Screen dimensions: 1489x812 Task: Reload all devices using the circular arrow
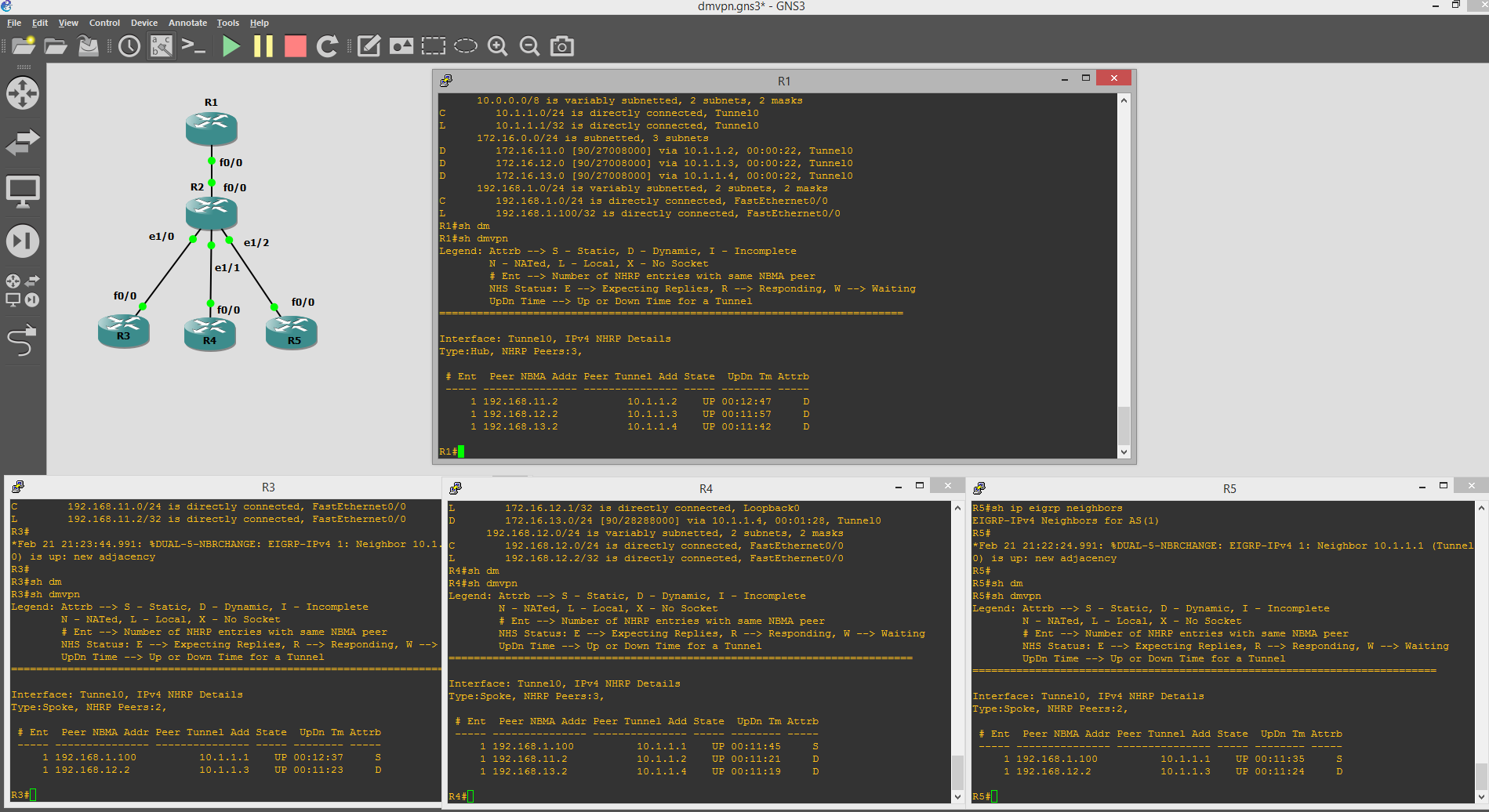click(327, 46)
